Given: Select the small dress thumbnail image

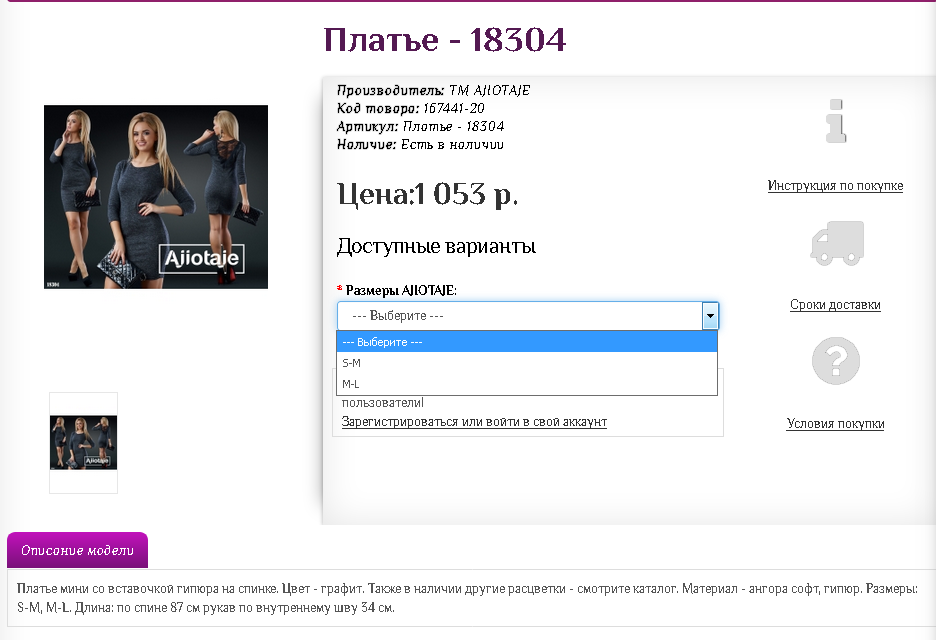Looking at the screenshot, I should click(x=83, y=443).
